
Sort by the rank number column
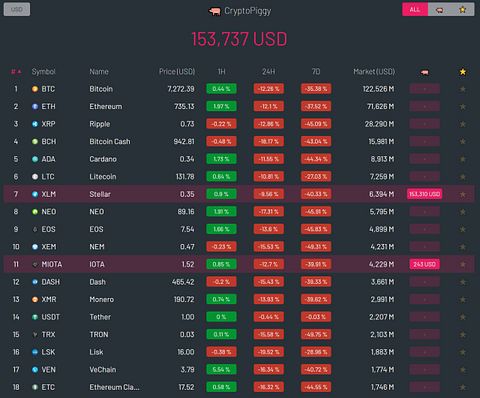point(16,72)
